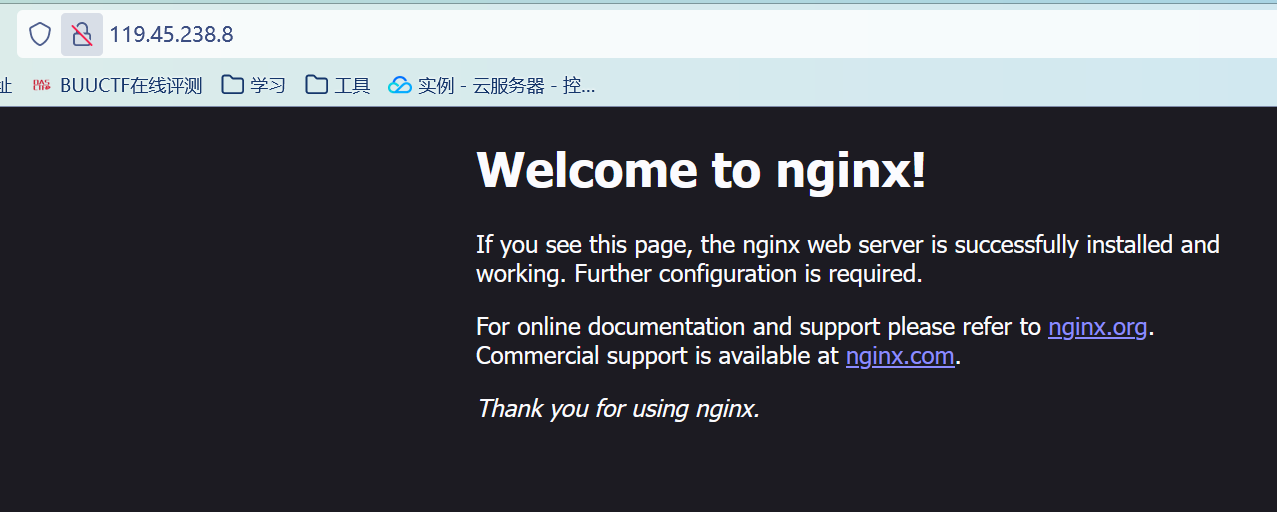
Task: Click the BUUCTF bookmark favicon
Action: (41, 86)
